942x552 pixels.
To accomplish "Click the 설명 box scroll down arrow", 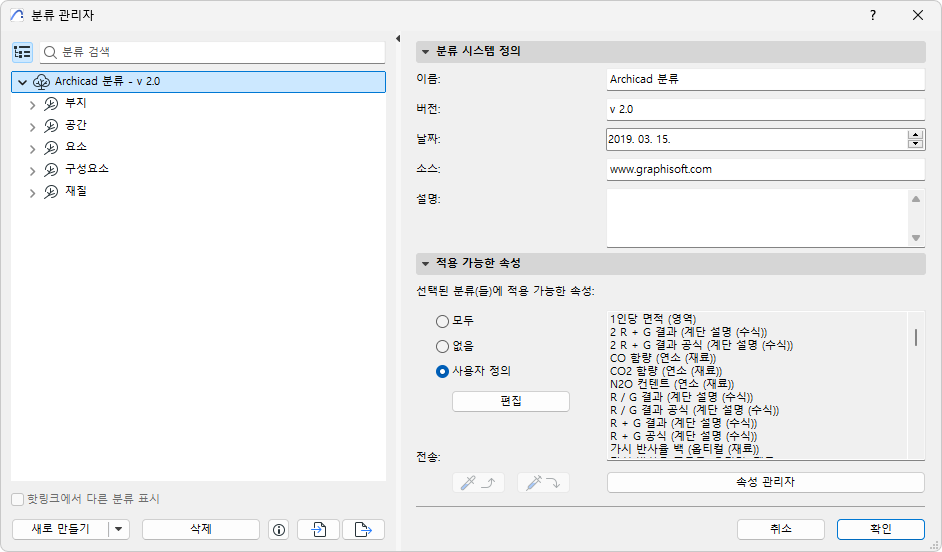I will pyautogui.click(x=916, y=238).
